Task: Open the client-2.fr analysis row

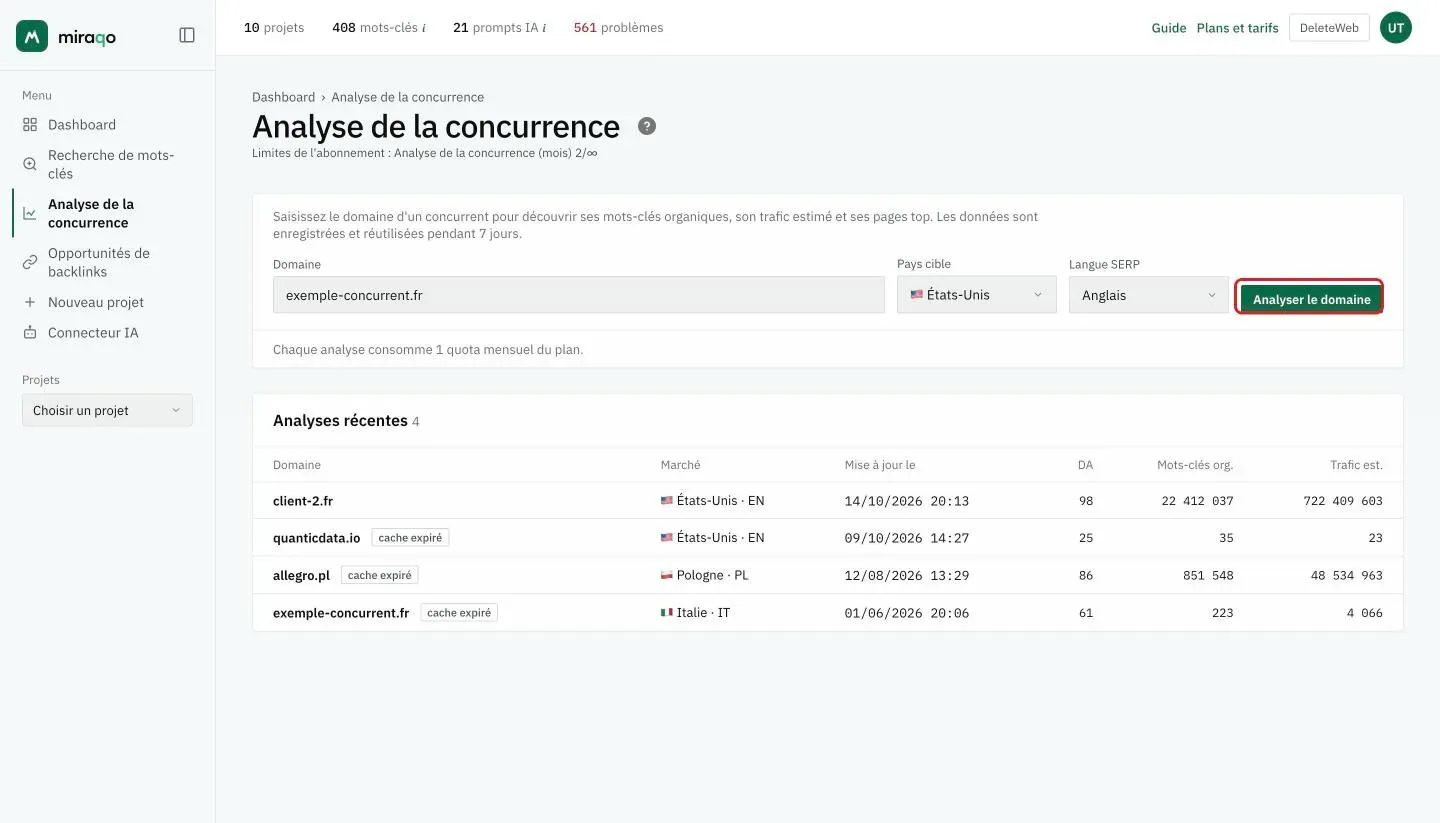Action: [828, 500]
